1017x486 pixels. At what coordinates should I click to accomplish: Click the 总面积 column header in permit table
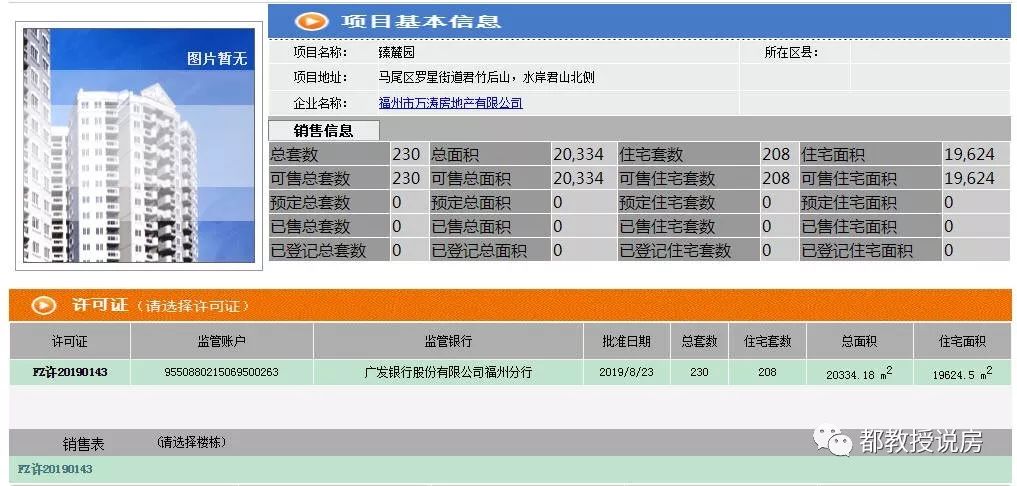859,341
